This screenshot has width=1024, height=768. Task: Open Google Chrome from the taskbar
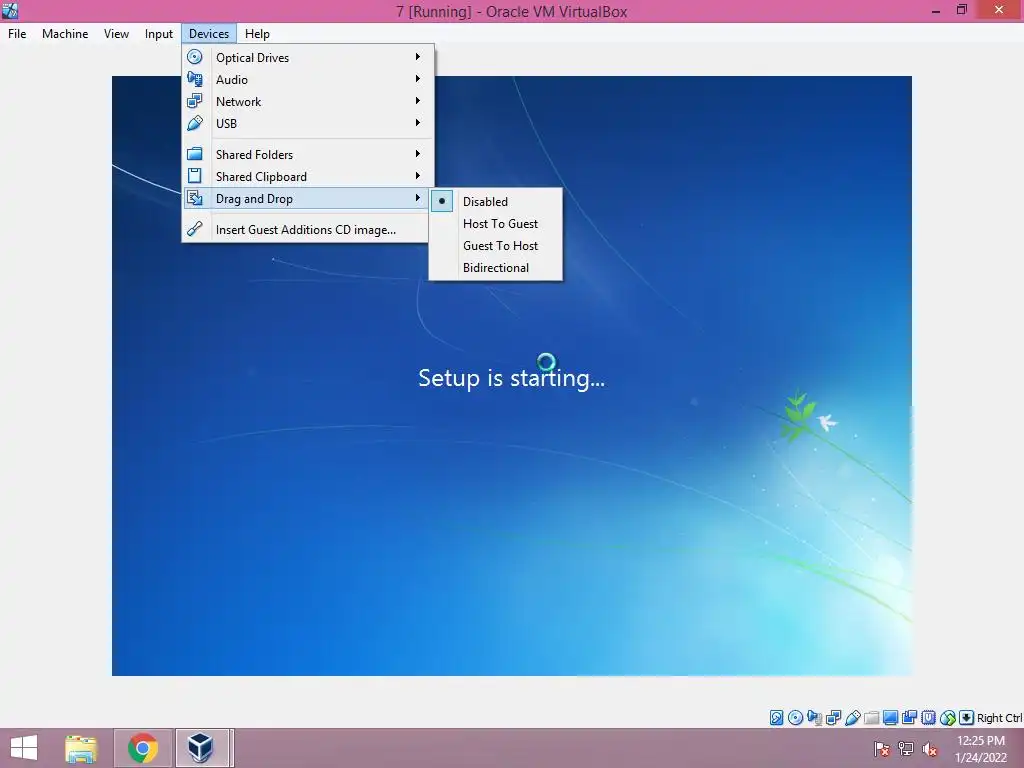[x=142, y=748]
